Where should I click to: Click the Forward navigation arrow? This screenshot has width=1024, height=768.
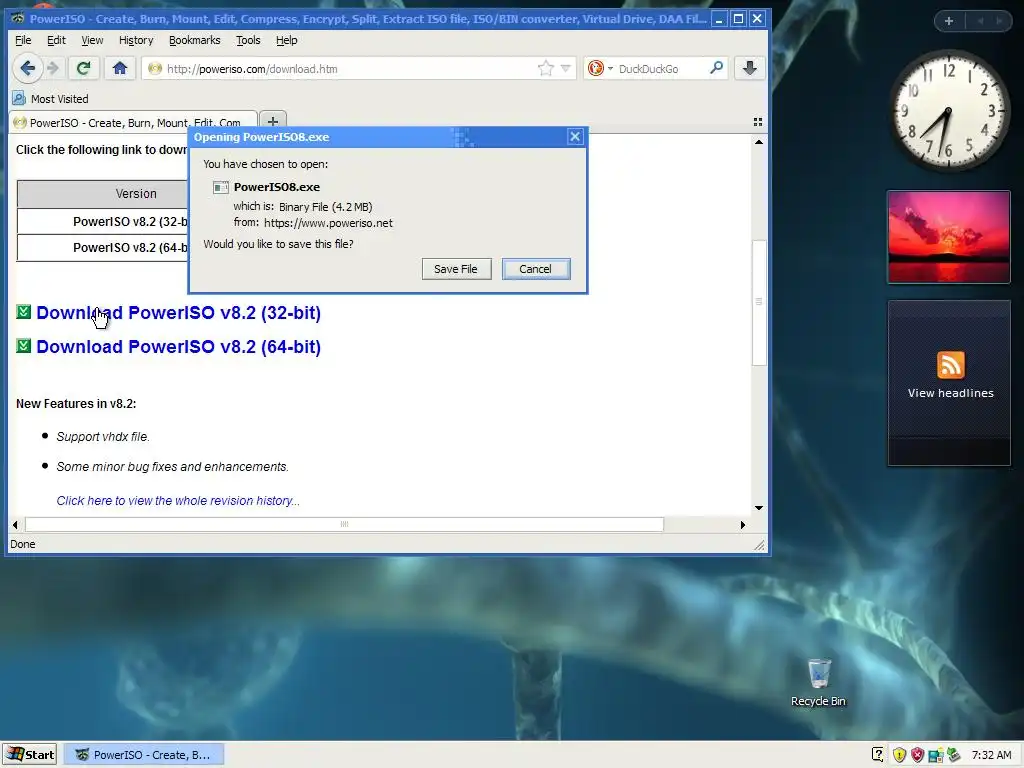click(x=54, y=68)
